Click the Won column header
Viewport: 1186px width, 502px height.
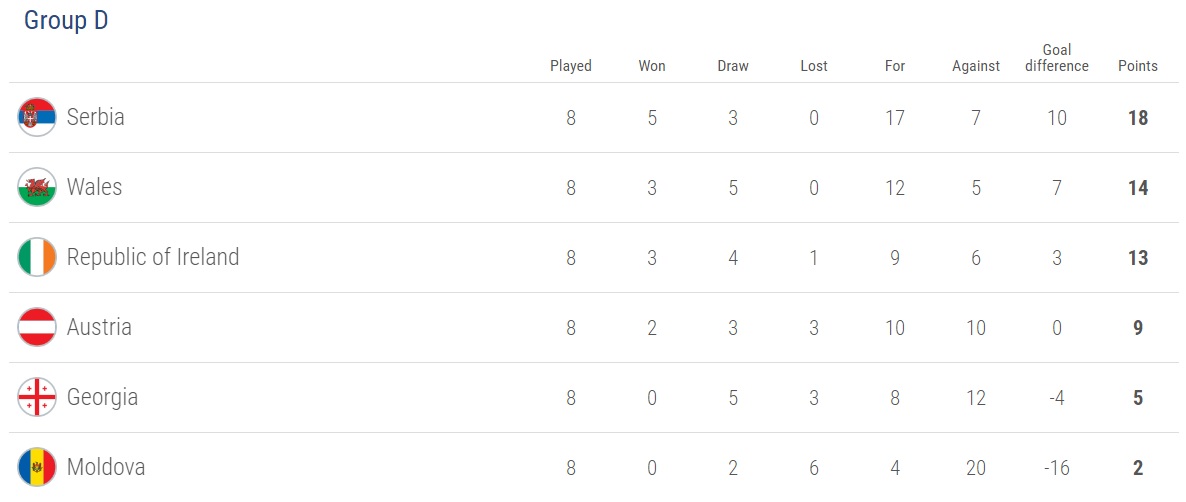[652, 66]
